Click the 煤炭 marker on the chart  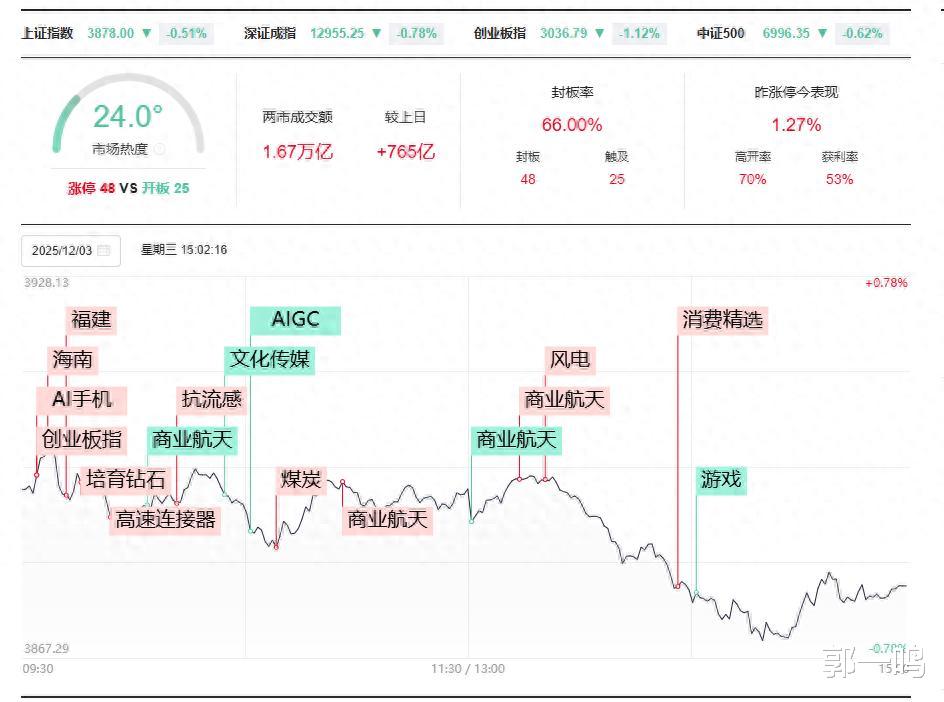click(x=300, y=480)
